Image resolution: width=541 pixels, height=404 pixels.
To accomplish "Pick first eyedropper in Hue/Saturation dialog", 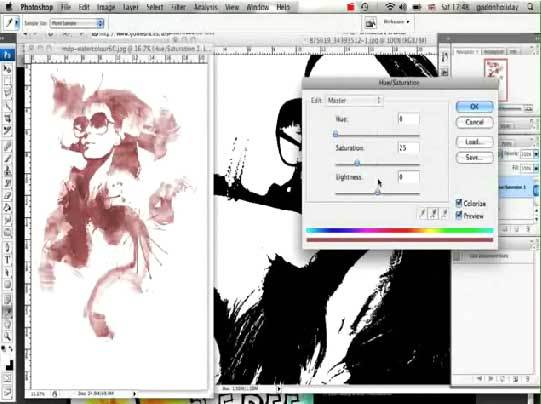I will tap(422, 214).
